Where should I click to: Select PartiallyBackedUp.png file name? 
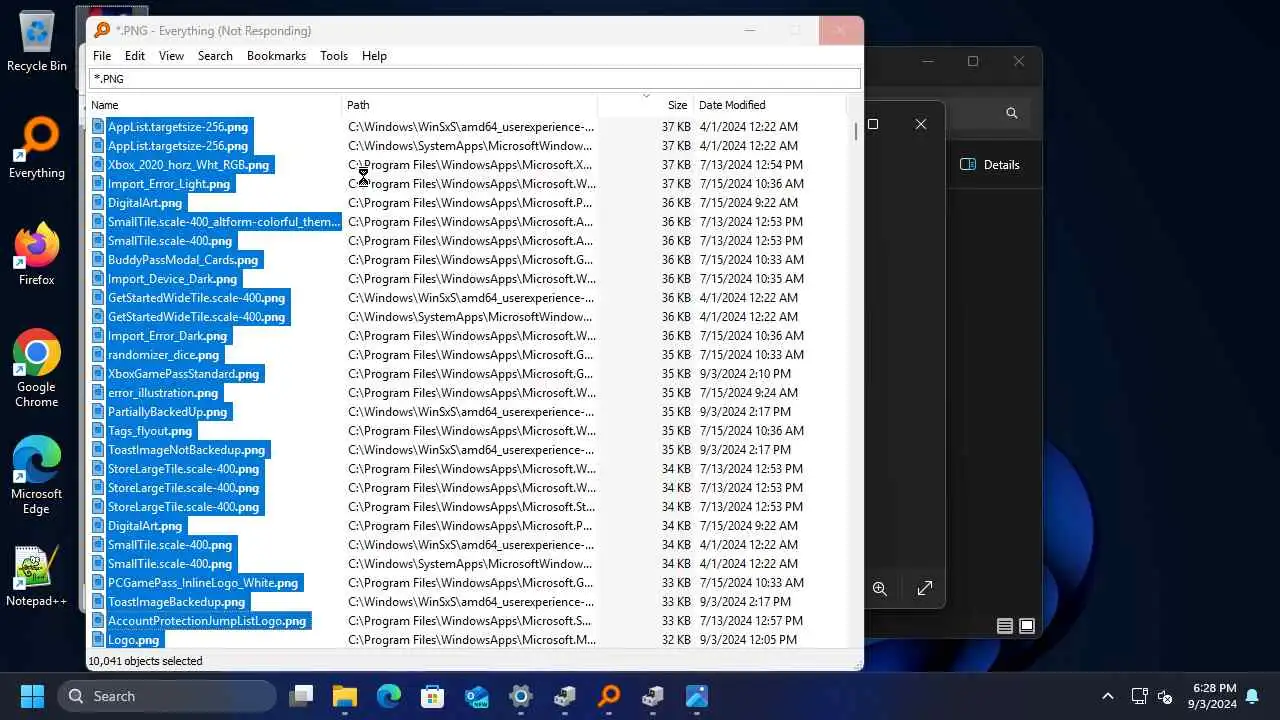(x=167, y=412)
